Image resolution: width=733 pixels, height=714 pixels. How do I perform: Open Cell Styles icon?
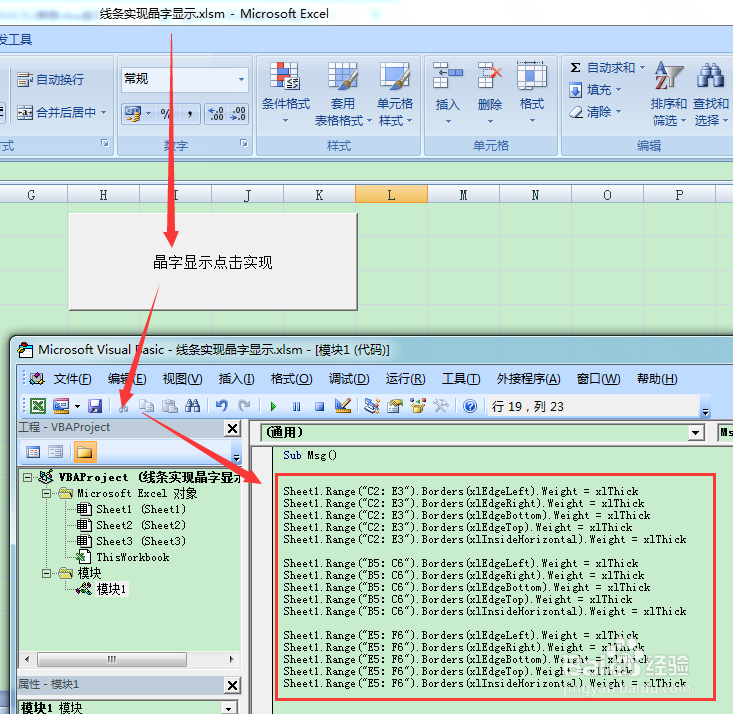click(x=395, y=76)
